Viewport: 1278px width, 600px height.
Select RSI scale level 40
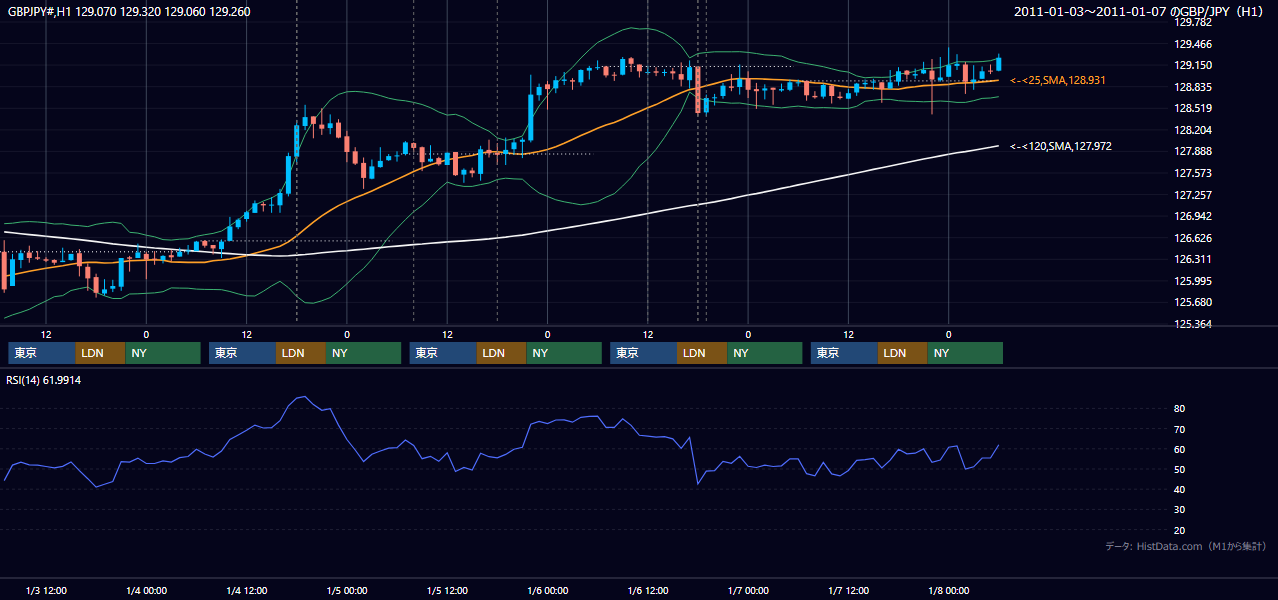click(1179, 489)
